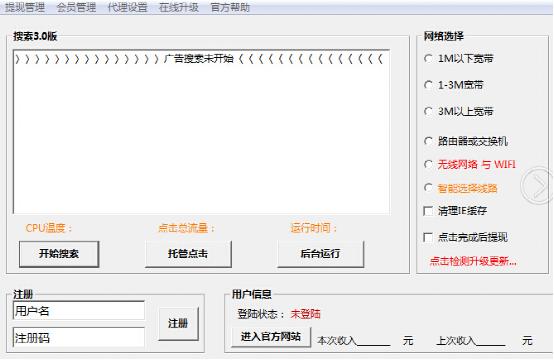Click the 本次收入 label

pos(337,341)
